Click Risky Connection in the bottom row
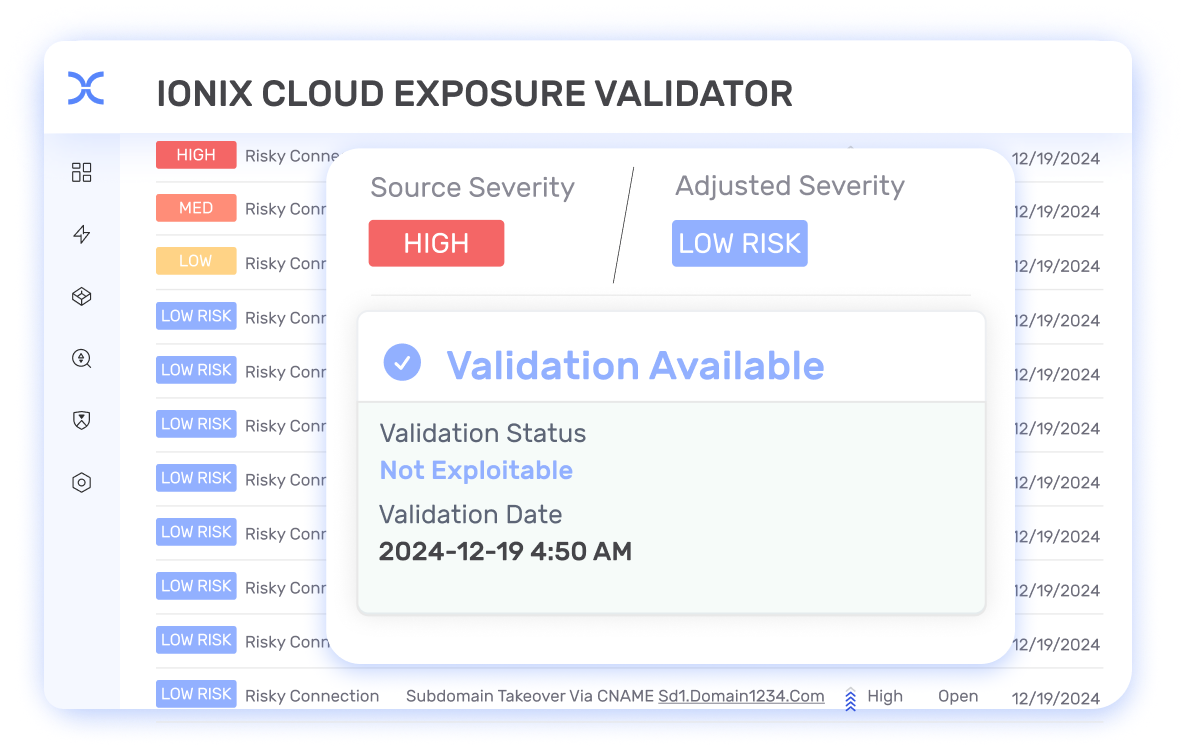This screenshot has width=1186, height=746. (x=312, y=696)
